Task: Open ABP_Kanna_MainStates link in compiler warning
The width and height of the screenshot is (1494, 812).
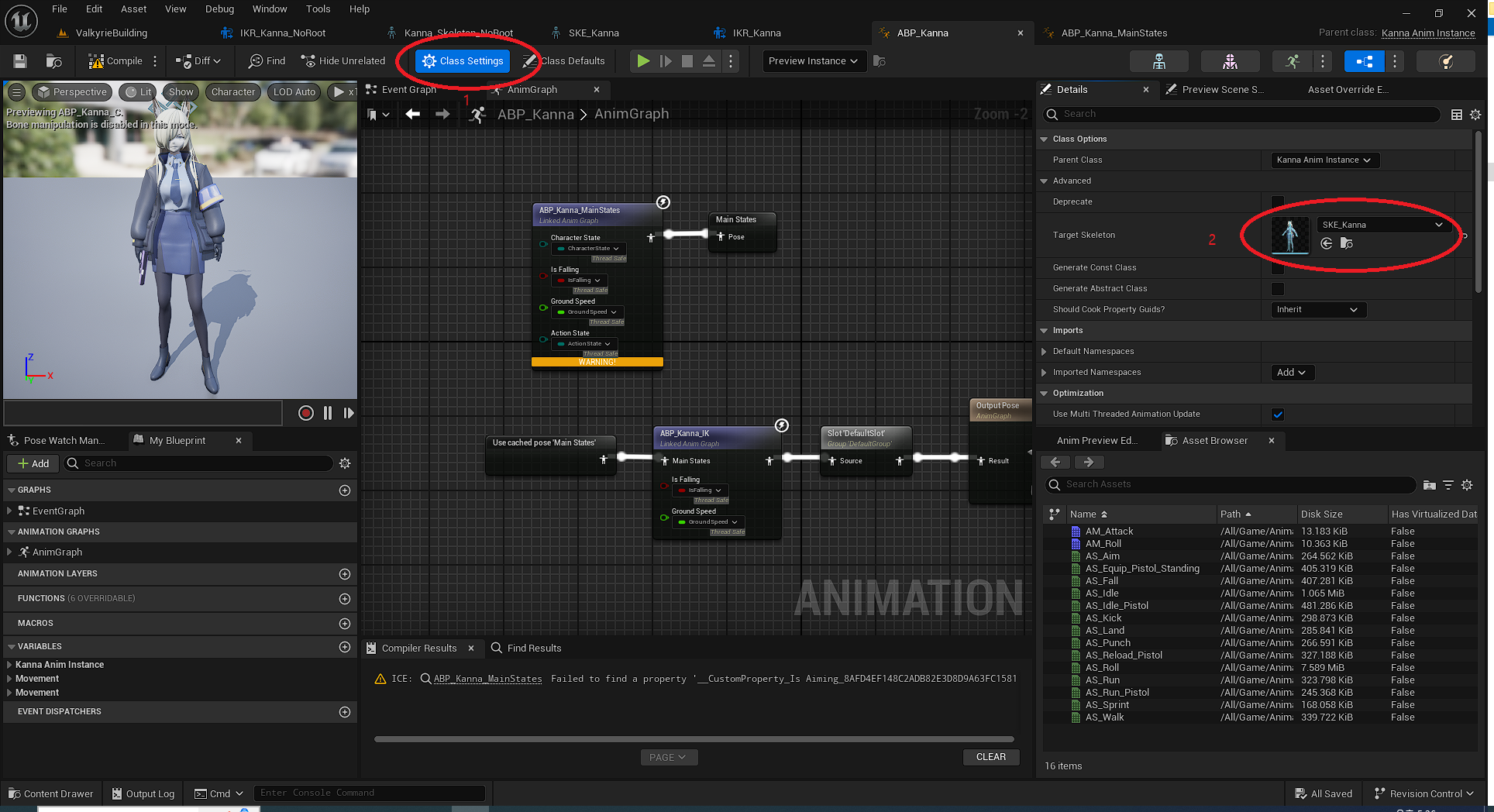Action: (x=487, y=679)
